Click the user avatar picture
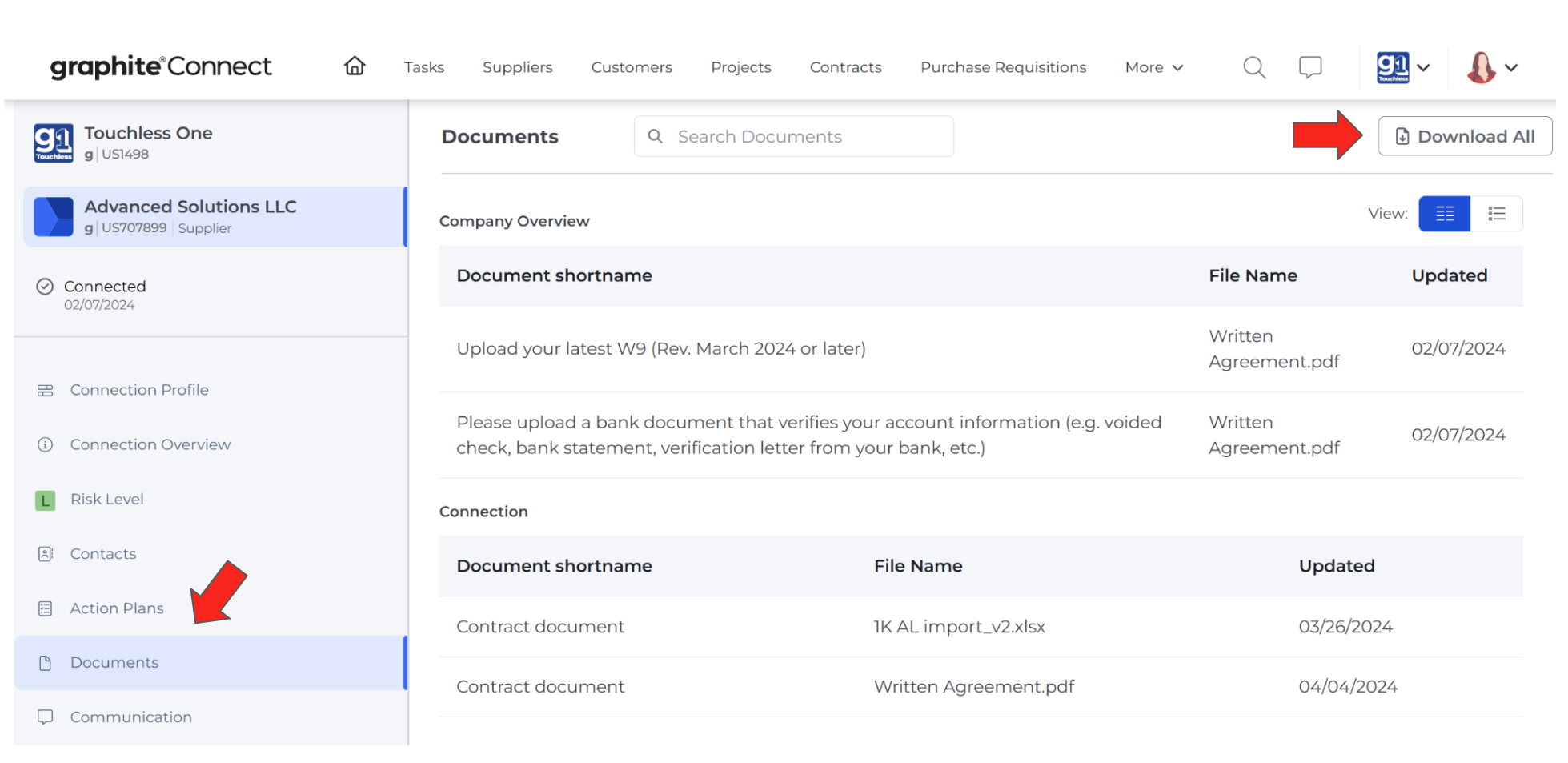1568x763 pixels. pyautogui.click(x=1482, y=67)
